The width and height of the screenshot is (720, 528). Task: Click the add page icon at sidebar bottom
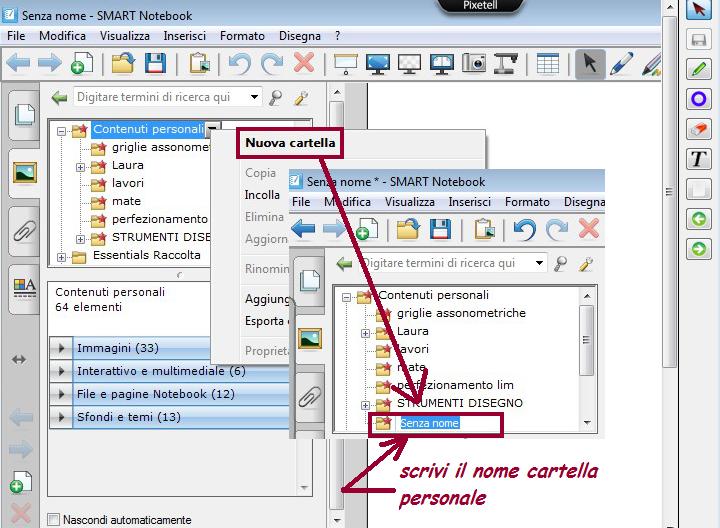pos(21,482)
